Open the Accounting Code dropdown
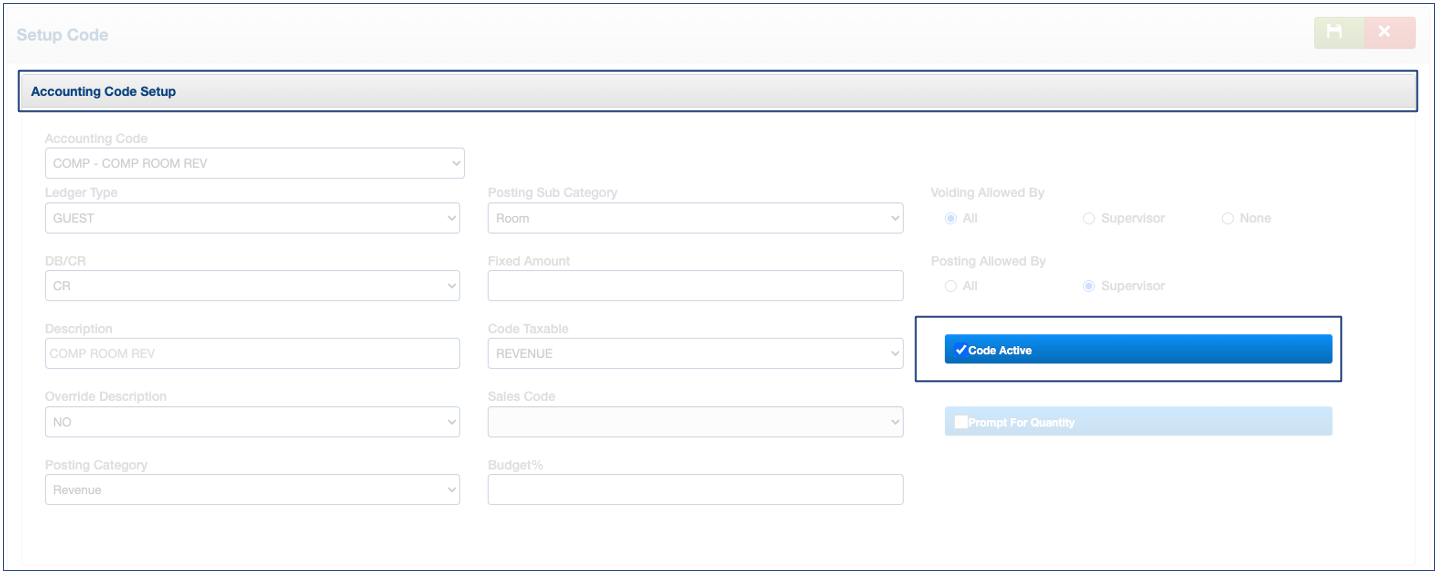Viewport: 1439px width, 574px height. [x=254, y=163]
